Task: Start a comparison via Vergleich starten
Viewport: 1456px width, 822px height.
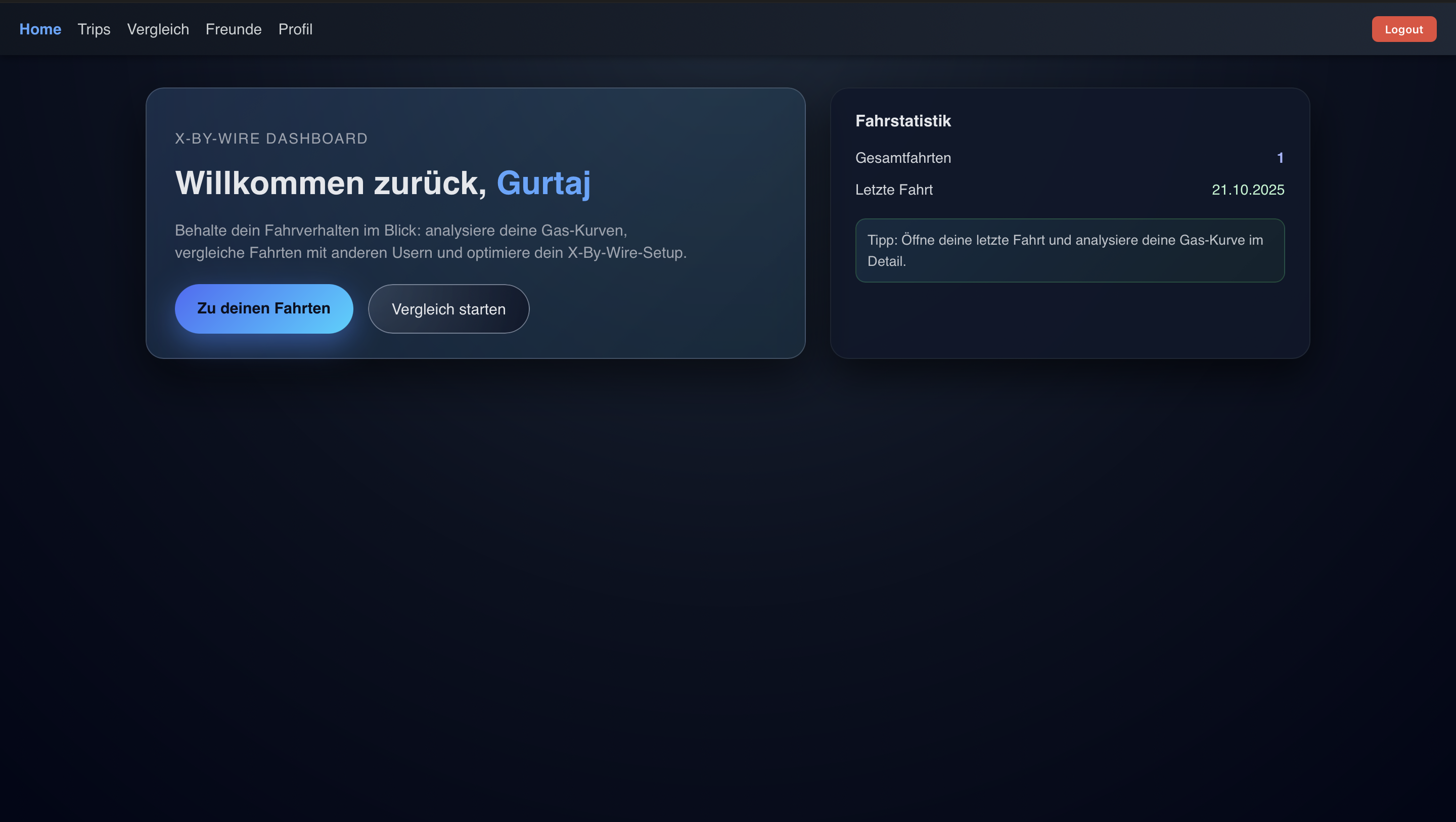Action: (448, 309)
